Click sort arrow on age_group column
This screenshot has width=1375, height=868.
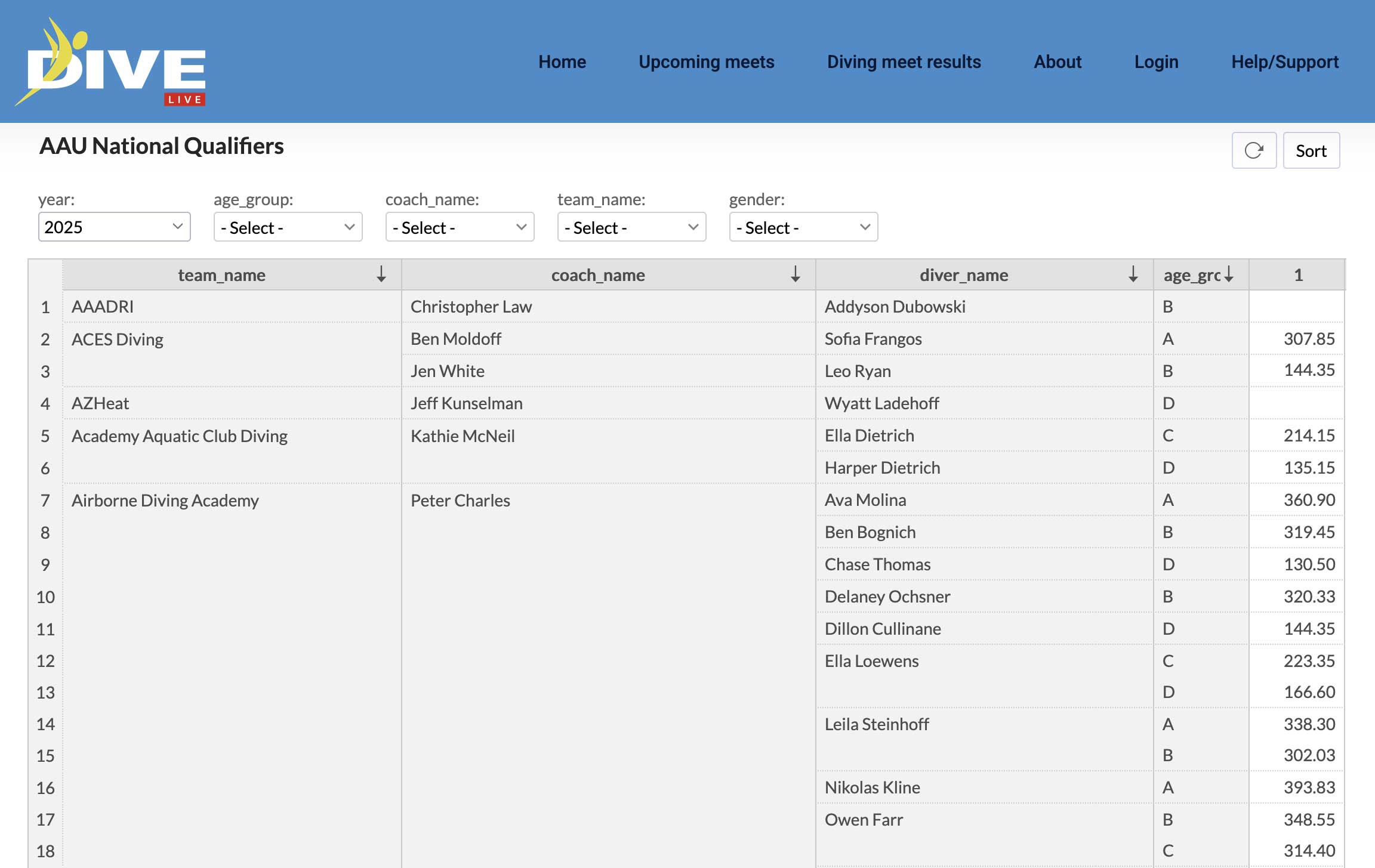[1229, 274]
